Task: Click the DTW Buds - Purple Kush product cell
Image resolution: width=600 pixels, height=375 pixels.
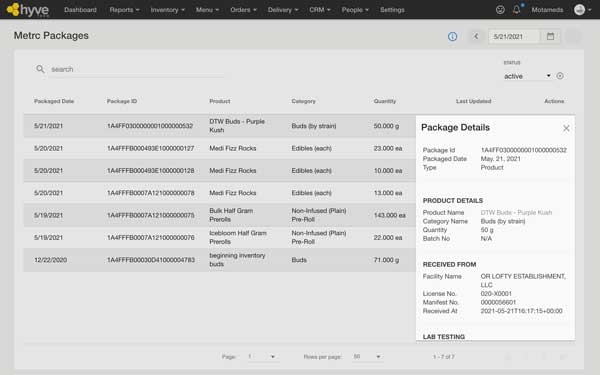Action: pos(237,126)
